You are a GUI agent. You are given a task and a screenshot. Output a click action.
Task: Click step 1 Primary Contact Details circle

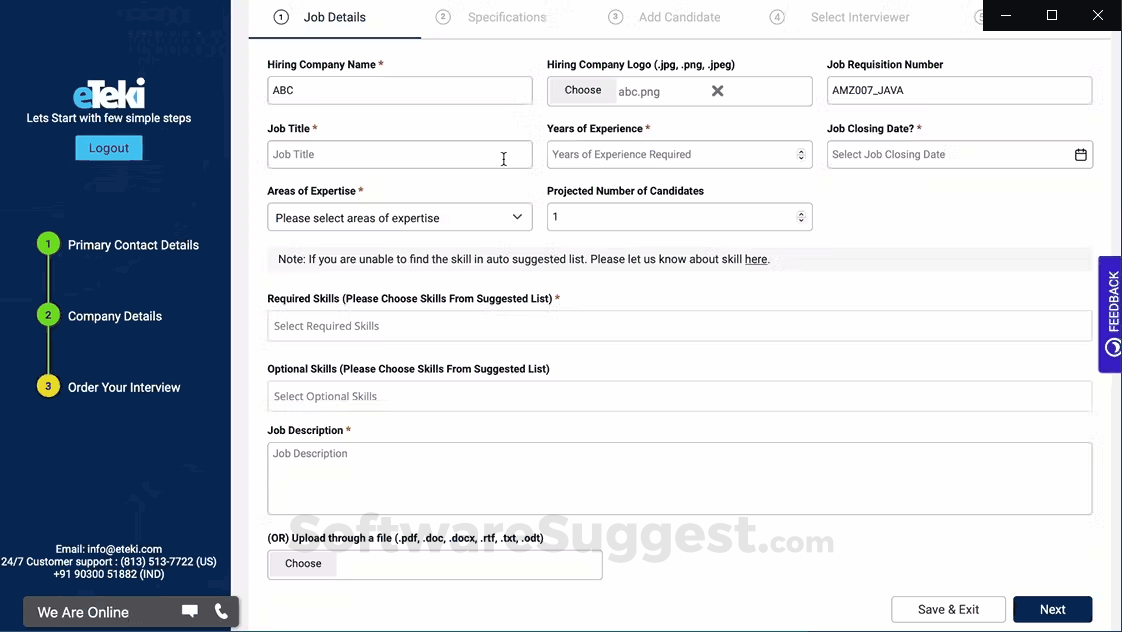click(x=48, y=245)
